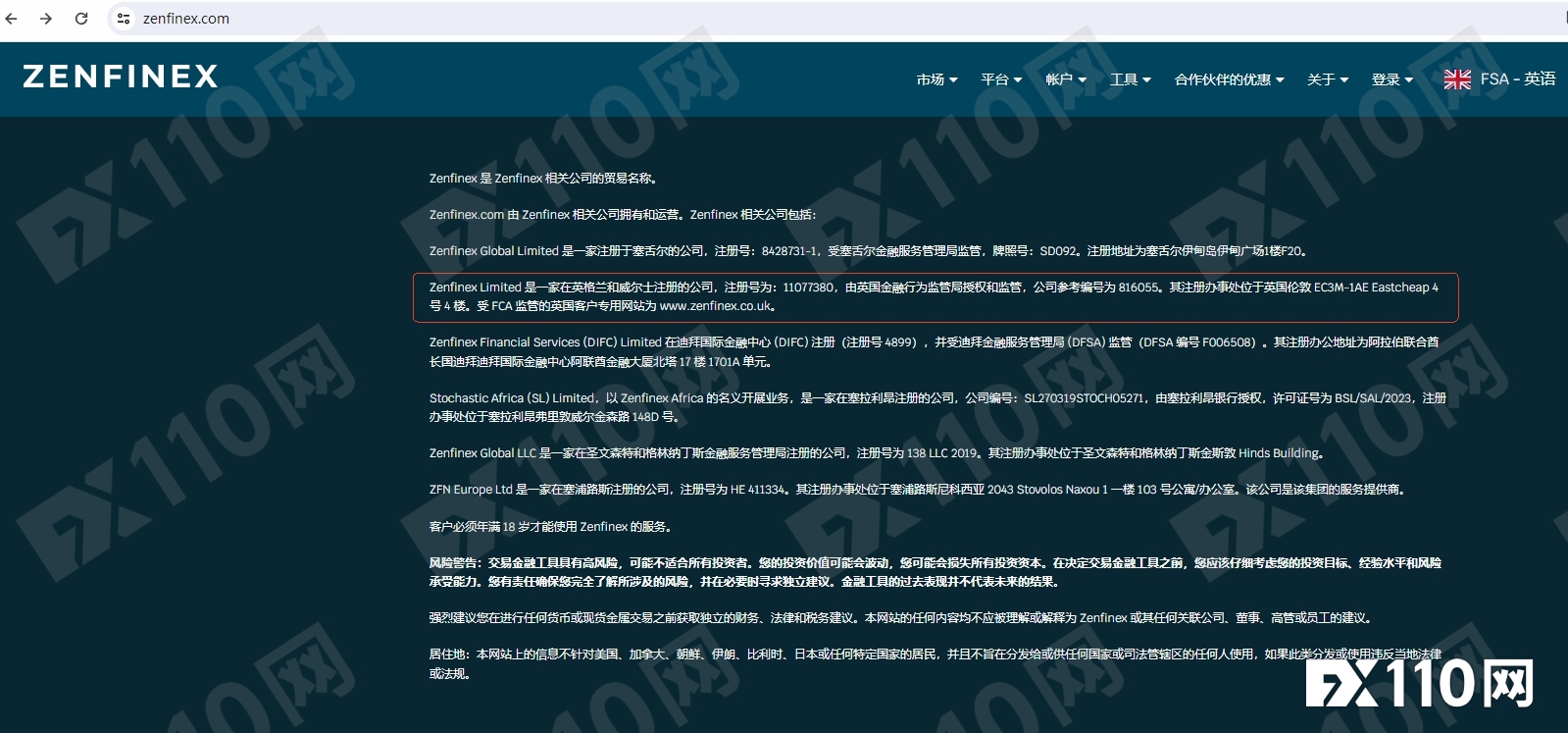Click the 客户必须年满 18 岁 line
Viewport: 1568px width, 733px height.
coord(552,527)
